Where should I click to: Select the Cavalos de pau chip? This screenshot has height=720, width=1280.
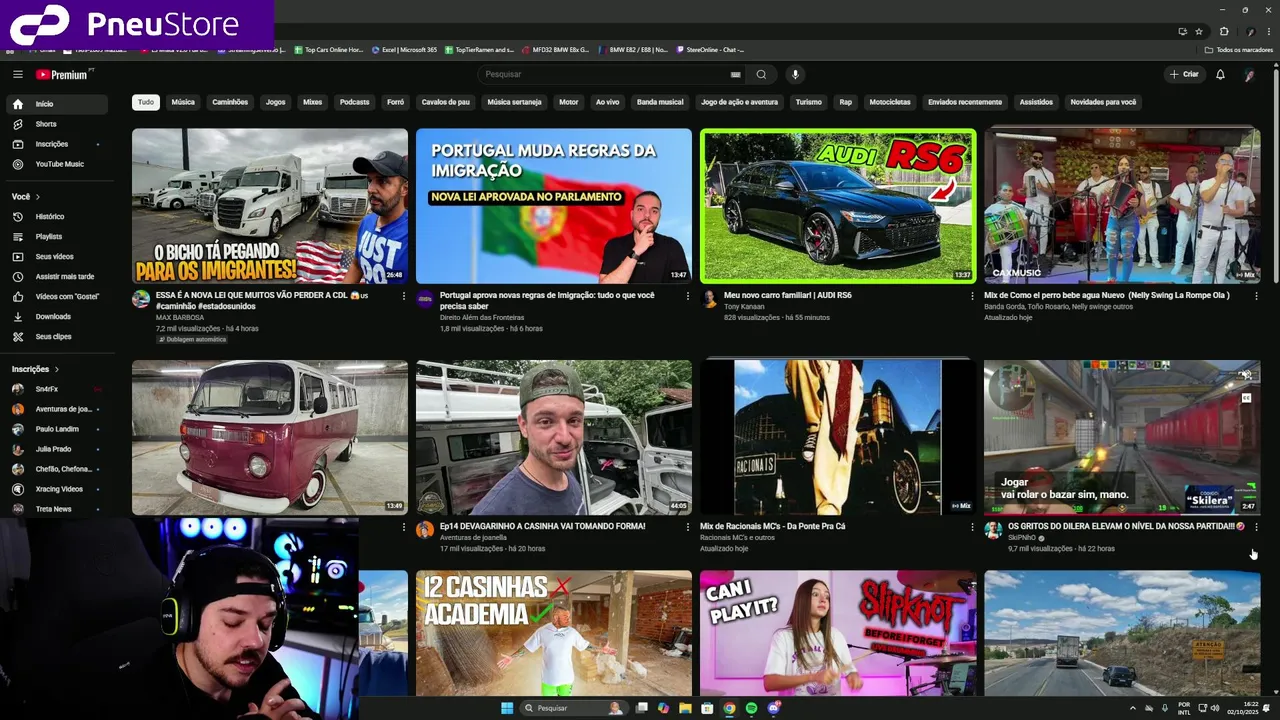pos(445,102)
